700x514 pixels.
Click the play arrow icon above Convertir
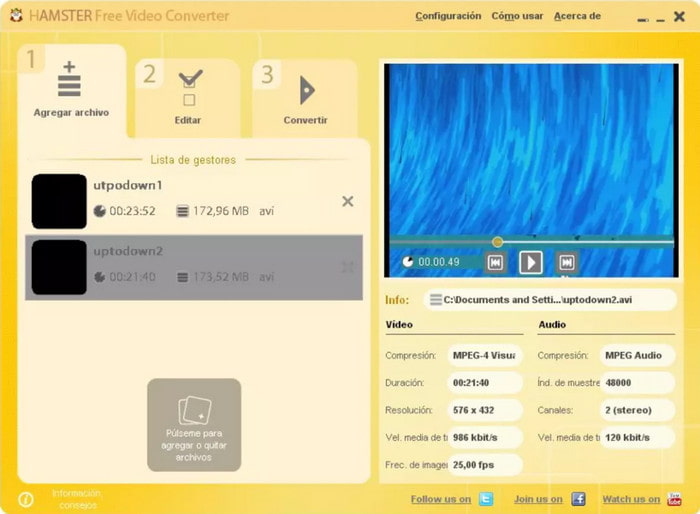[x=307, y=90]
